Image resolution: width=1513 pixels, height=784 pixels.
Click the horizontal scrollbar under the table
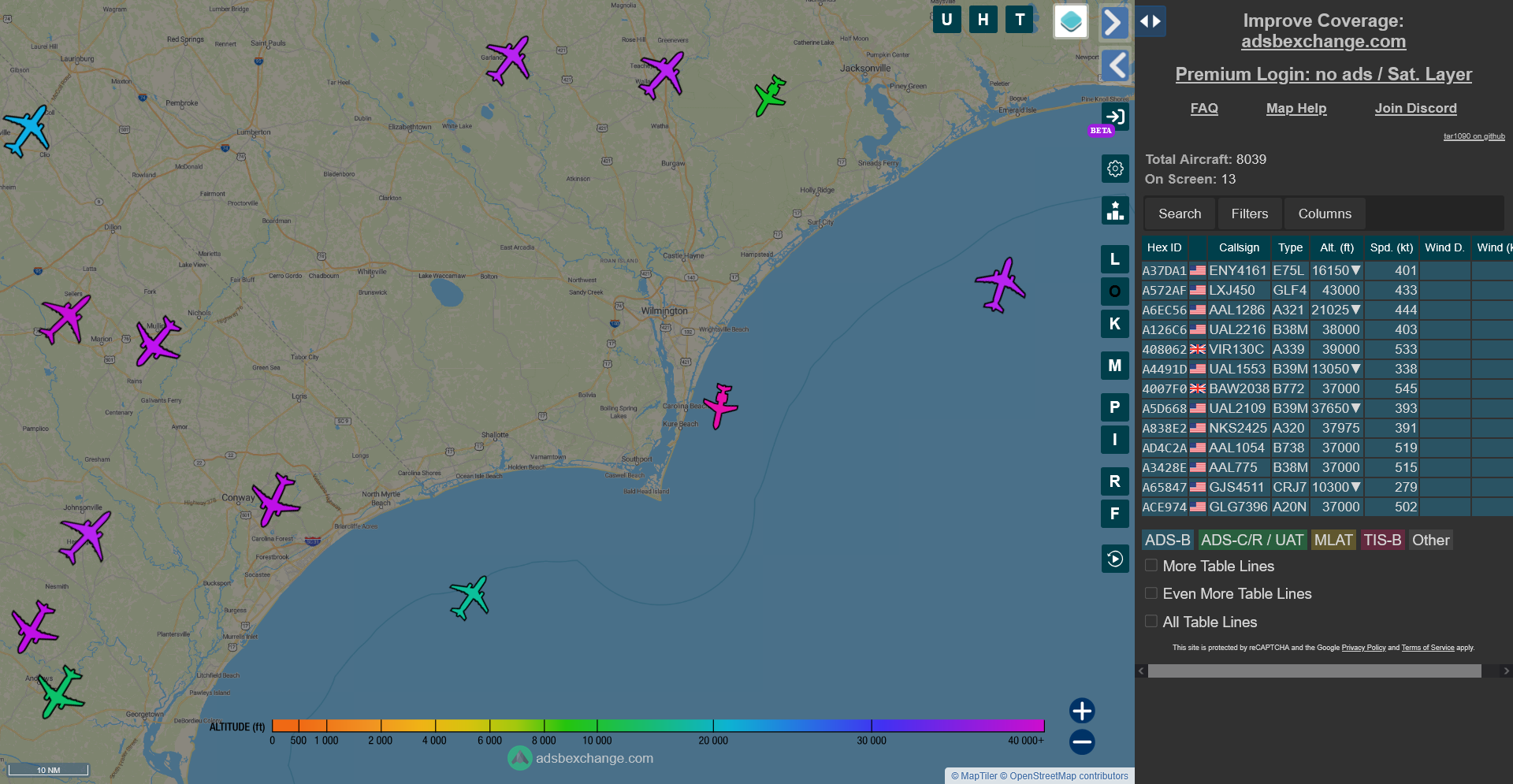click(x=1314, y=671)
